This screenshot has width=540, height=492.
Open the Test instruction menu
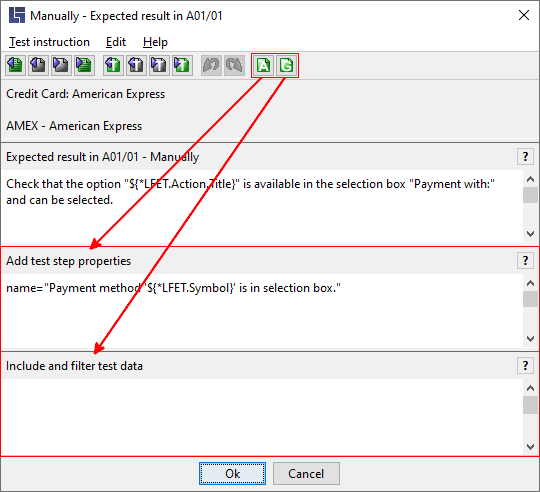49,42
